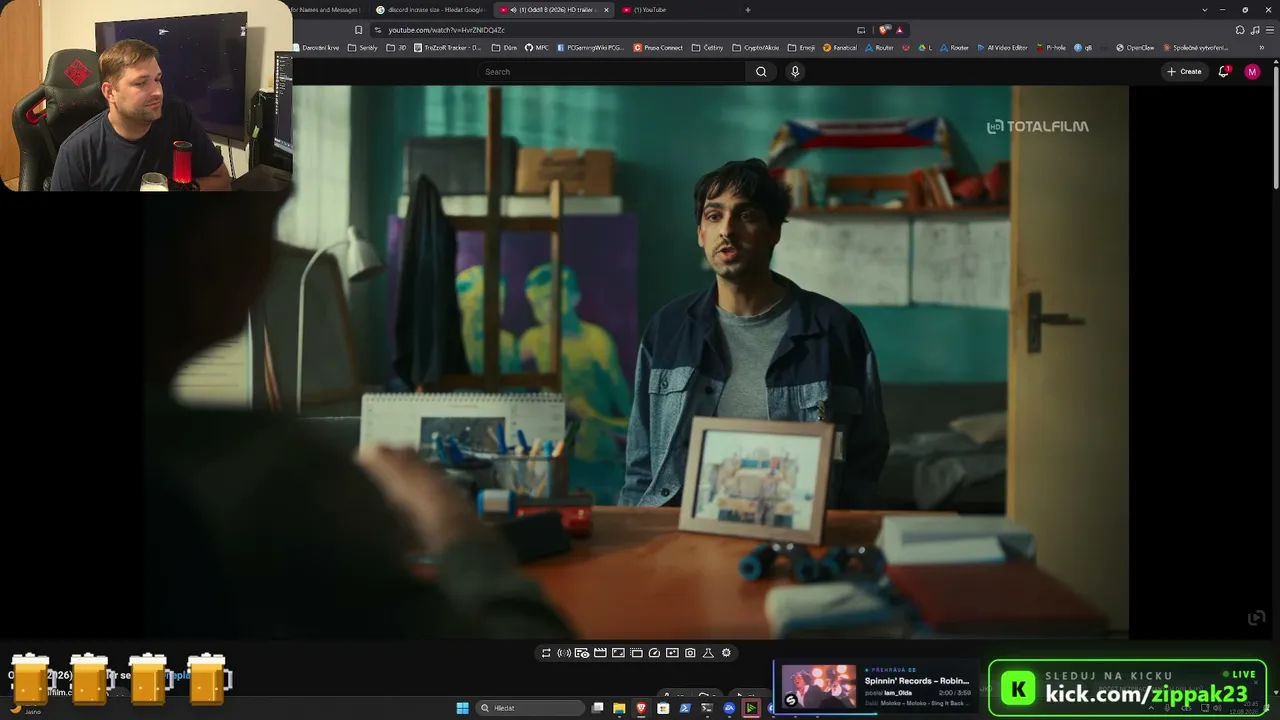
Task: Open the 3D bookmarks folder
Action: [x=397, y=47]
